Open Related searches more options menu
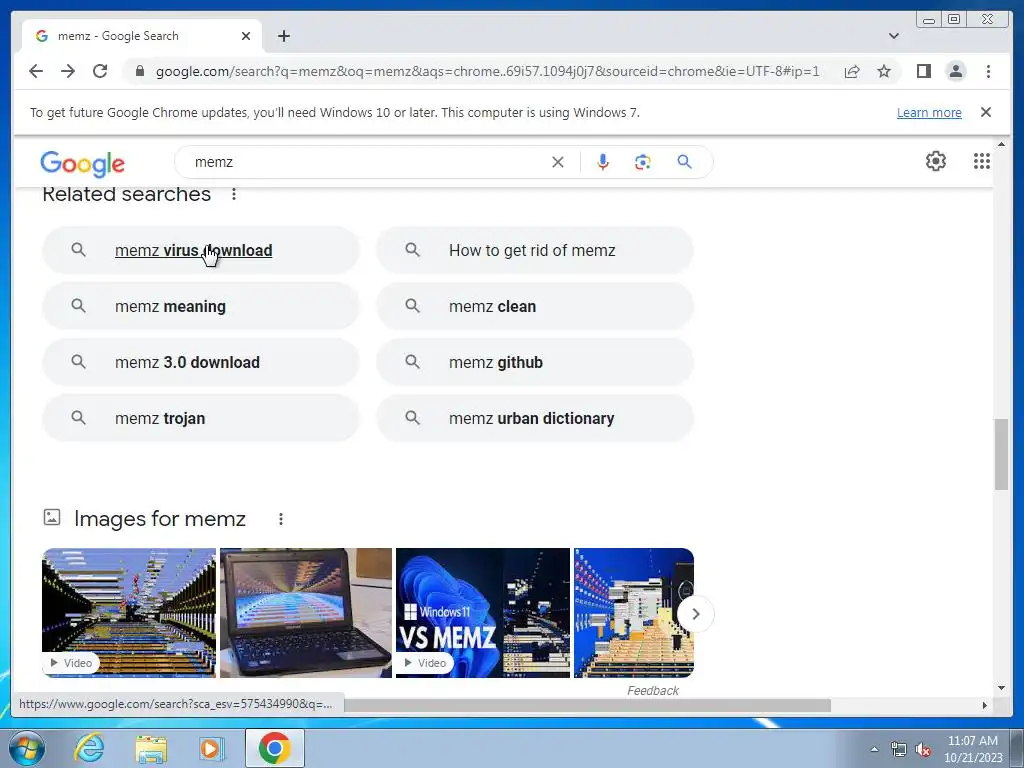The height and width of the screenshot is (768, 1024). click(x=234, y=194)
